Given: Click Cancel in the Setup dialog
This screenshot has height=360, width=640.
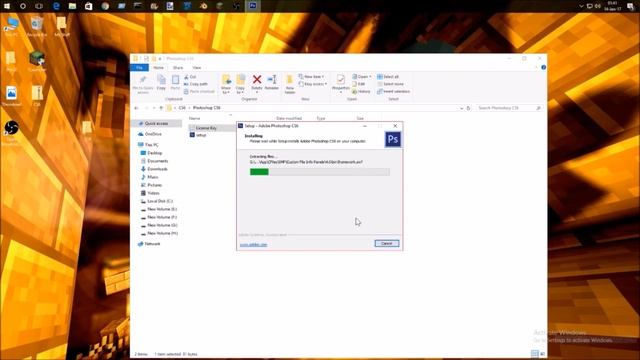Looking at the screenshot, I should (x=387, y=243).
